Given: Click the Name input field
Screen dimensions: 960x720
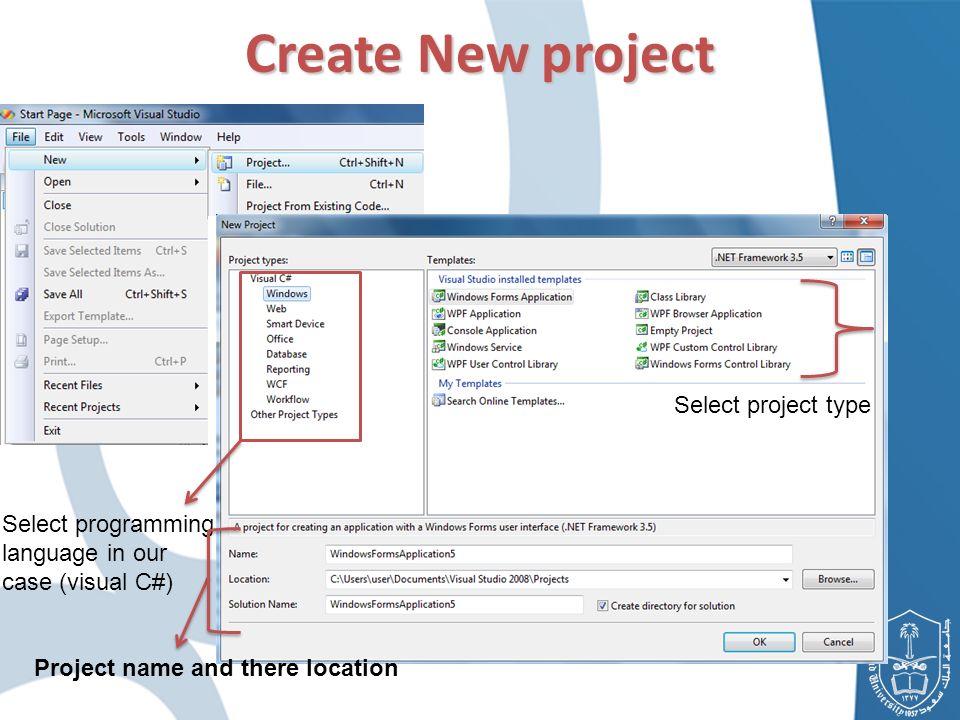Looking at the screenshot, I should [x=558, y=554].
